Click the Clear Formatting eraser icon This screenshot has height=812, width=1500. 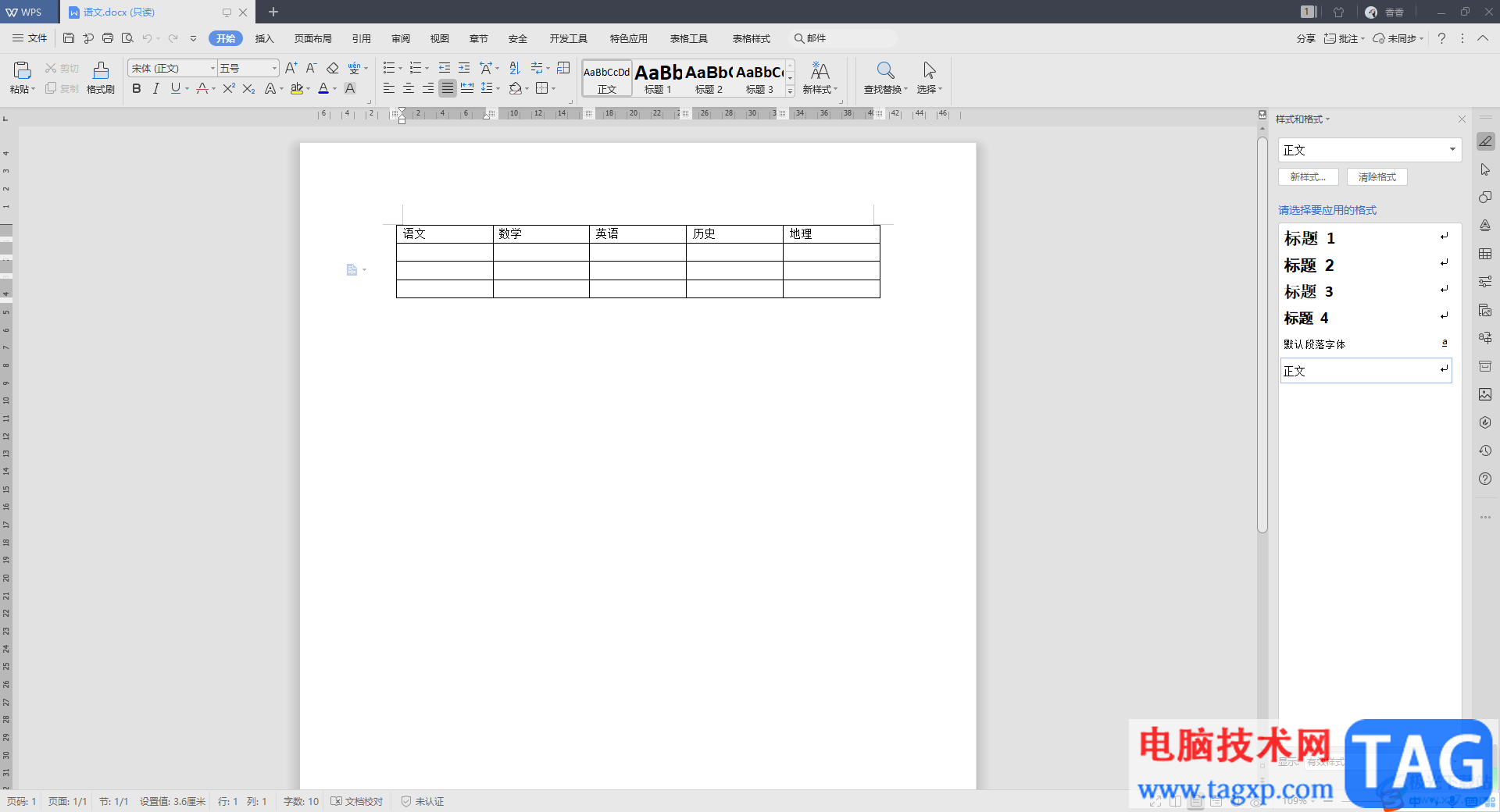(x=333, y=68)
